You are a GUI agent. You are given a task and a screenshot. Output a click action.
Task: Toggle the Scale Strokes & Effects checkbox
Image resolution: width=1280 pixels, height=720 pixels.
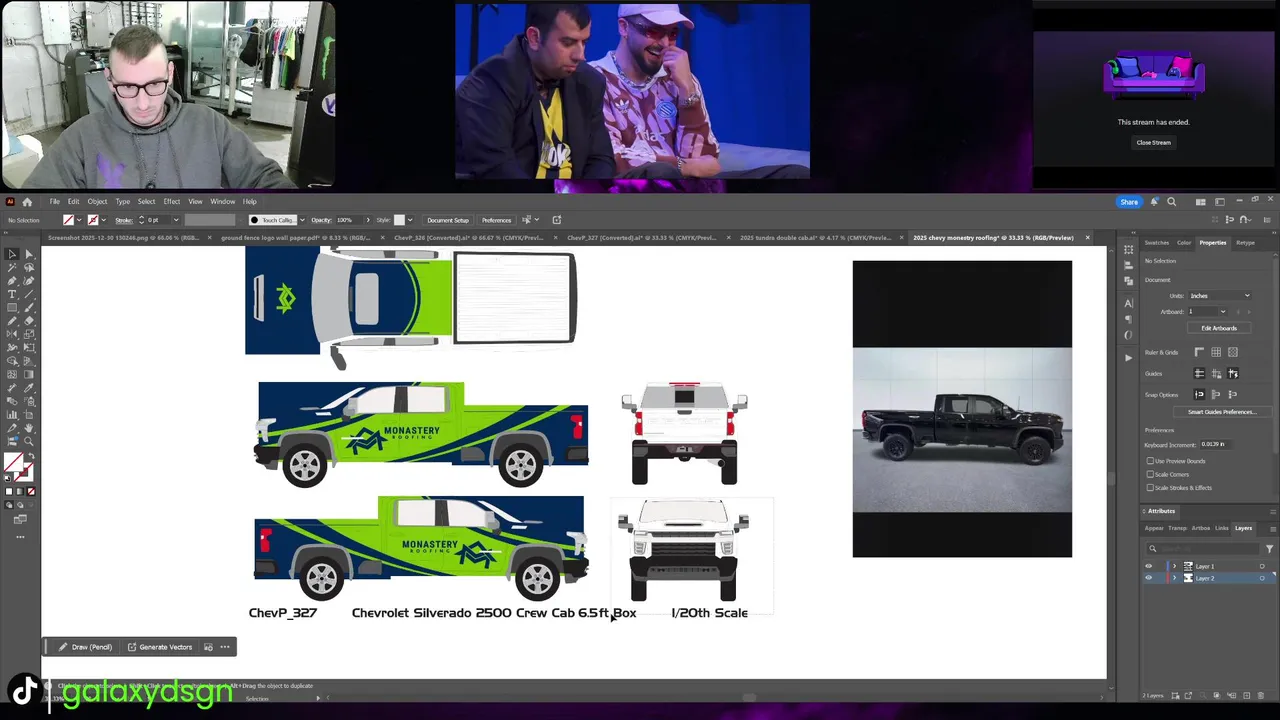[x=1150, y=487]
